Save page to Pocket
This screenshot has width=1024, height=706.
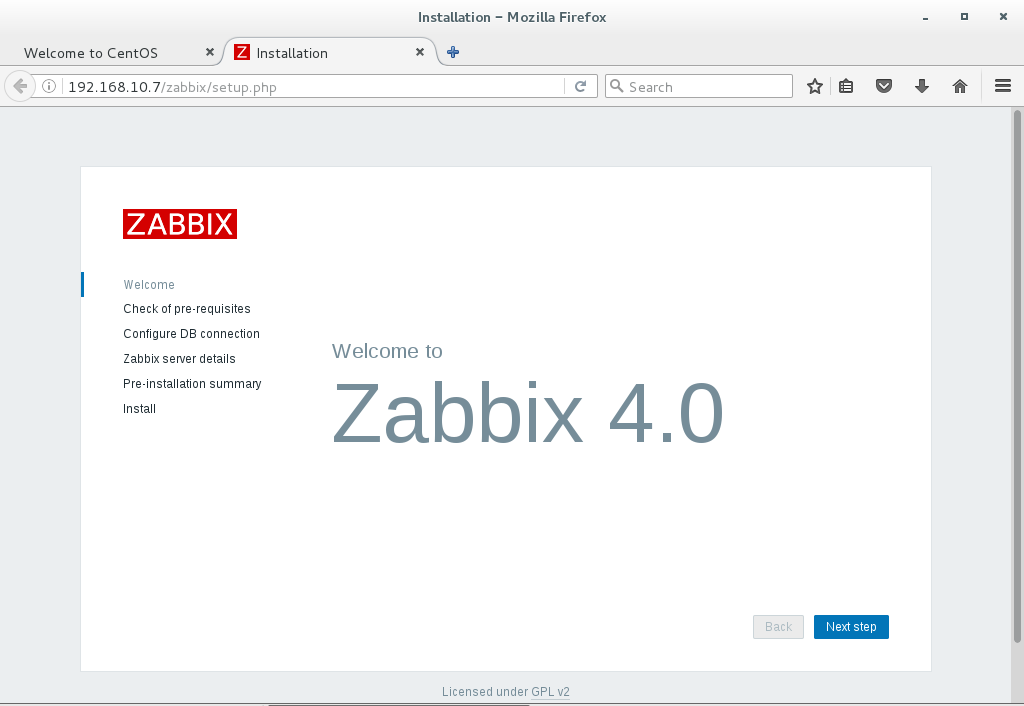[x=884, y=86]
